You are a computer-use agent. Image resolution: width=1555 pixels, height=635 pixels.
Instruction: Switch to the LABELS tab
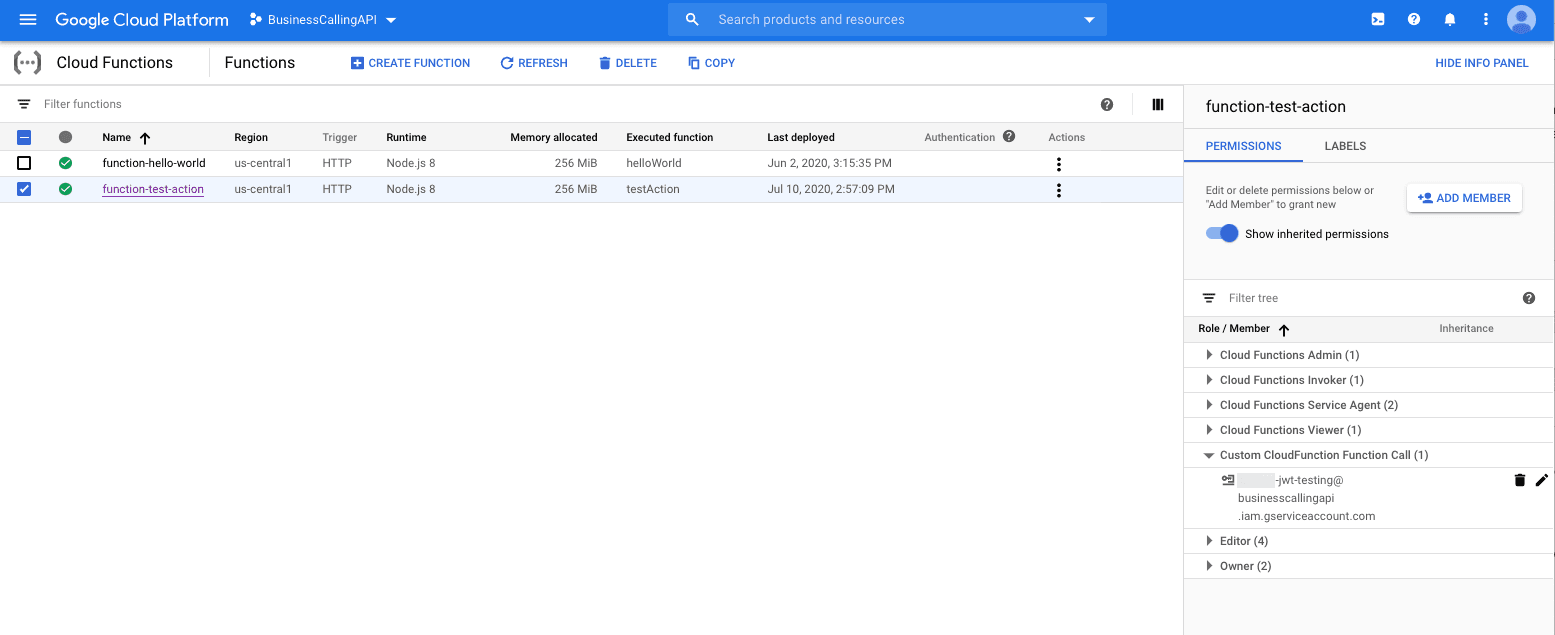[x=1344, y=145]
